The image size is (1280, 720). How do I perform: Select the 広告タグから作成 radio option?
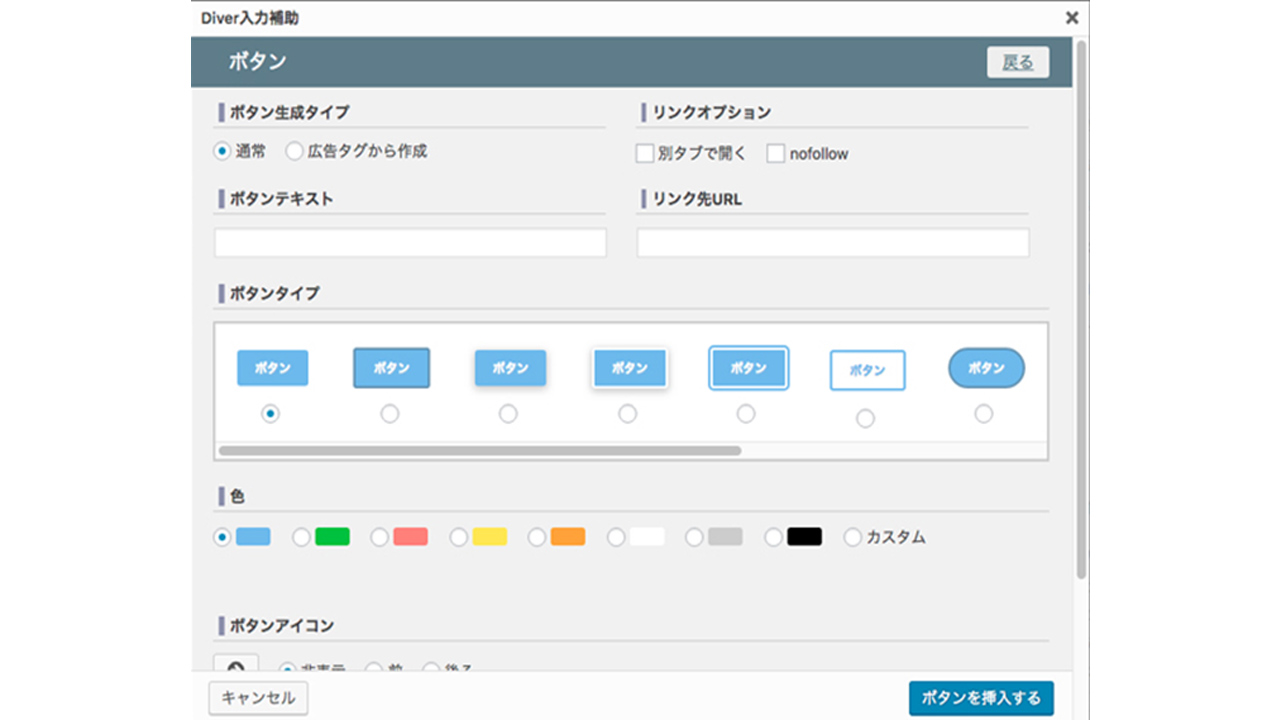coord(294,152)
